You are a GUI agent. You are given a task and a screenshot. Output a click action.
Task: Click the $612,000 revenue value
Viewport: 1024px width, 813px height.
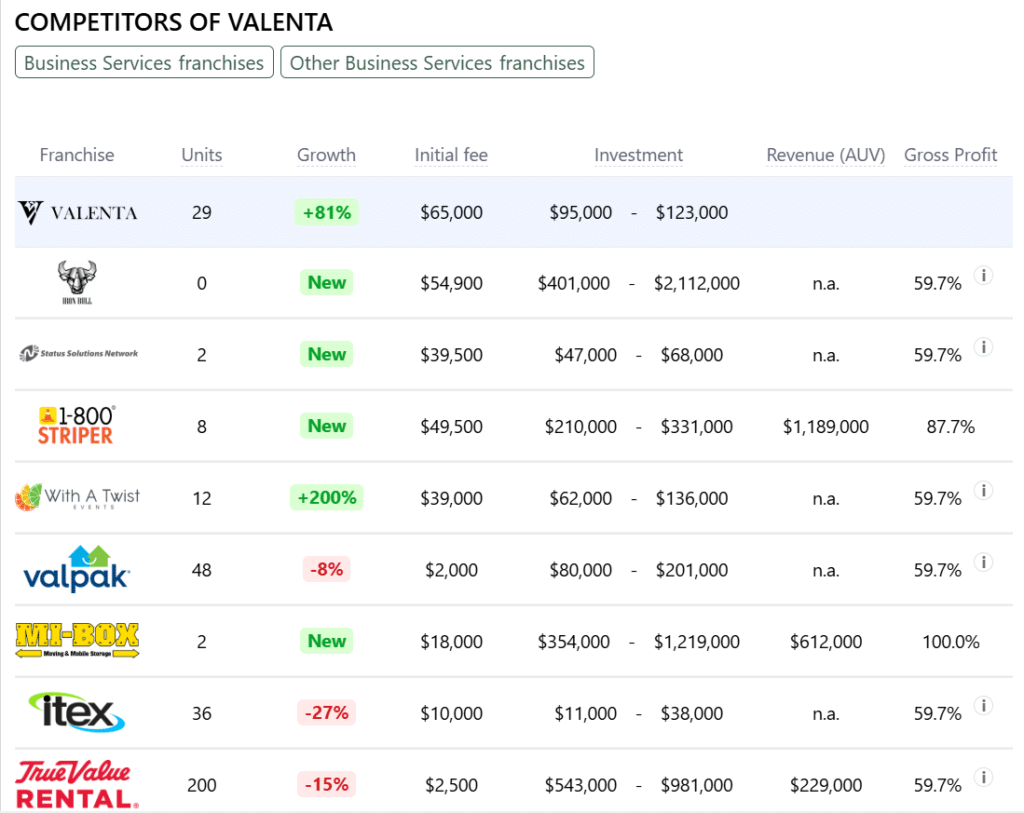pyautogui.click(x=825, y=642)
